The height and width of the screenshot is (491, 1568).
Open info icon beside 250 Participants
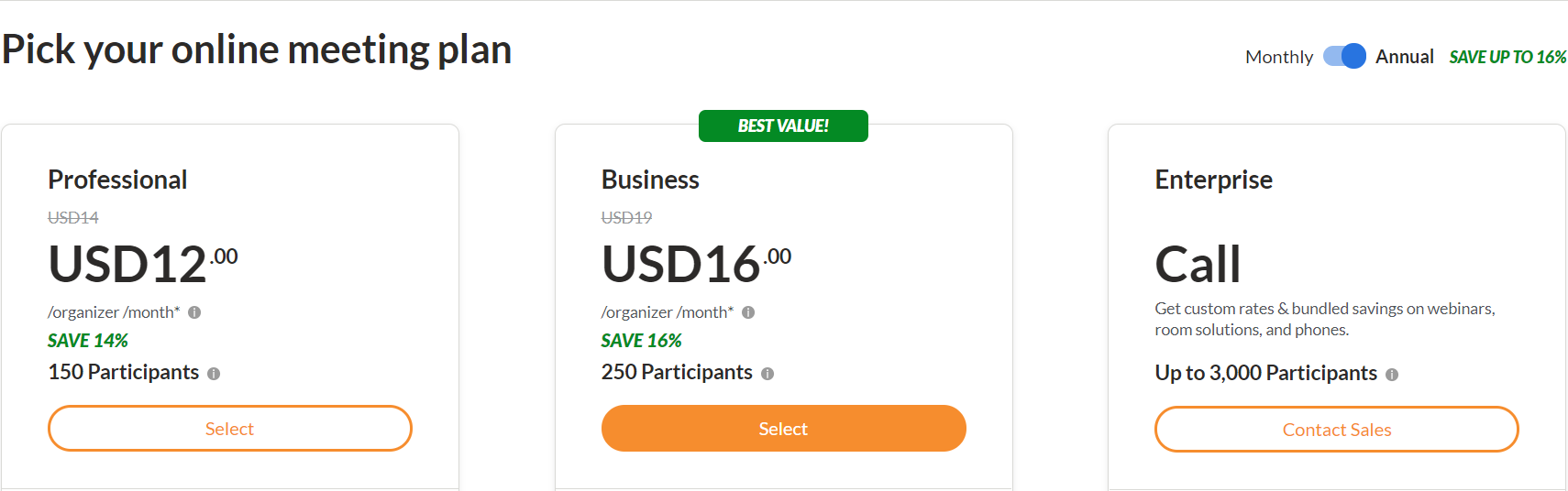coord(767,374)
